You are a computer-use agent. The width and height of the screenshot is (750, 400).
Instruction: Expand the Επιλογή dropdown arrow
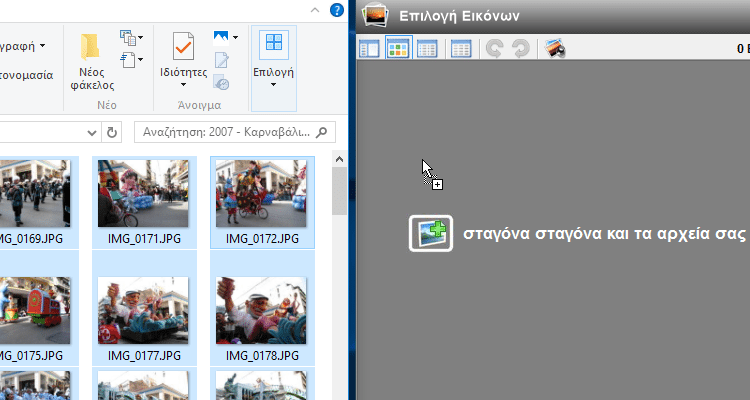coord(274,85)
